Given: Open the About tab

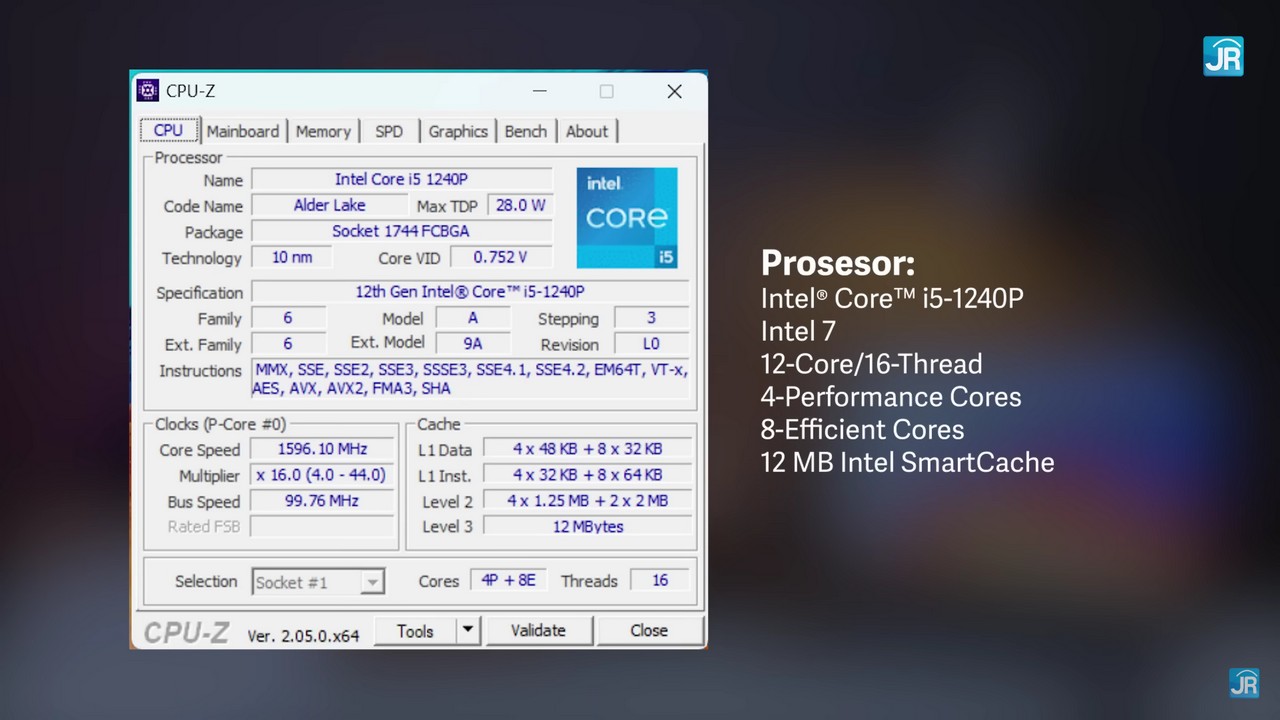Looking at the screenshot, I should coord(587,131).
